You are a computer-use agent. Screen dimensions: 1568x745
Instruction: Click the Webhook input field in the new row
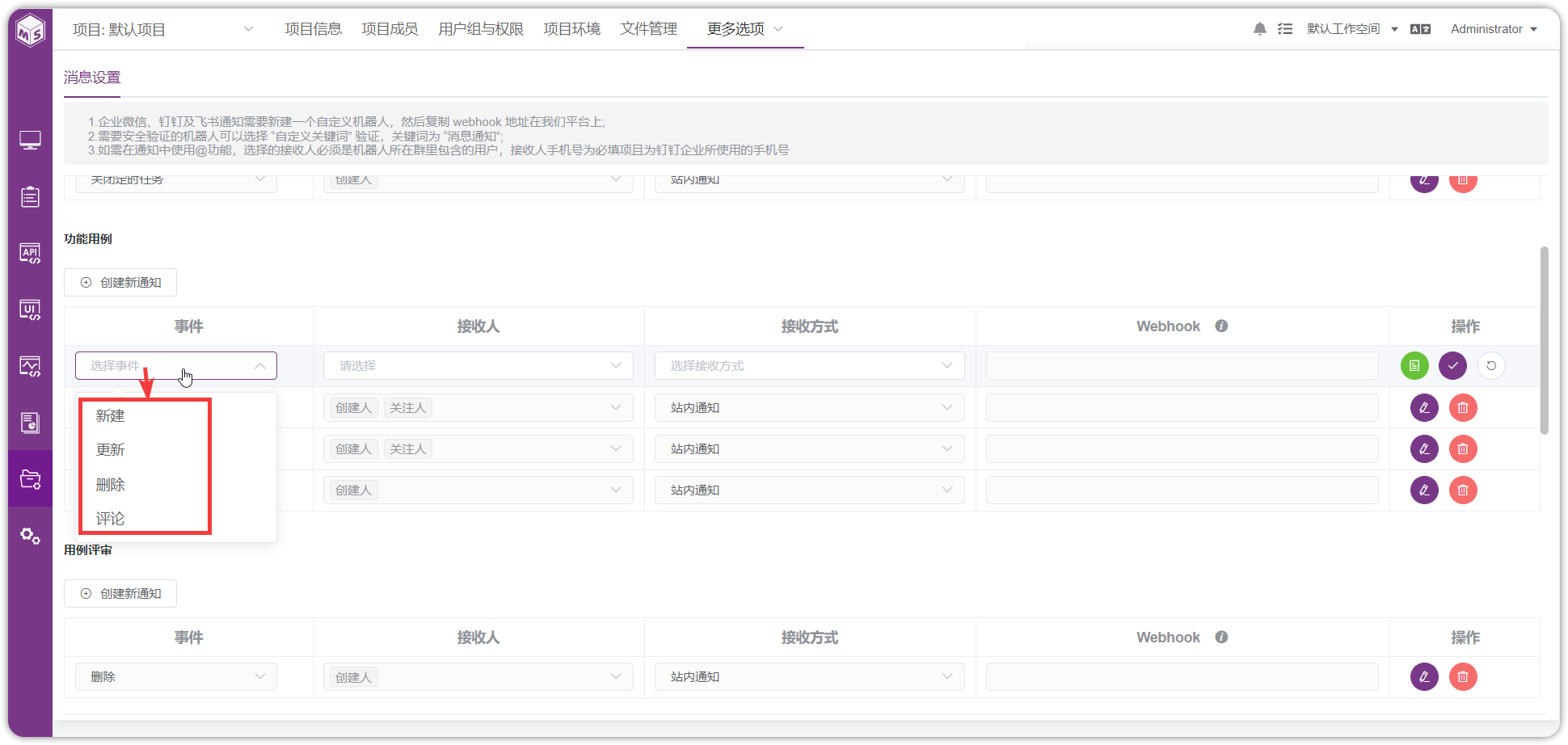pyautogui.click(x=1182, y=366)
